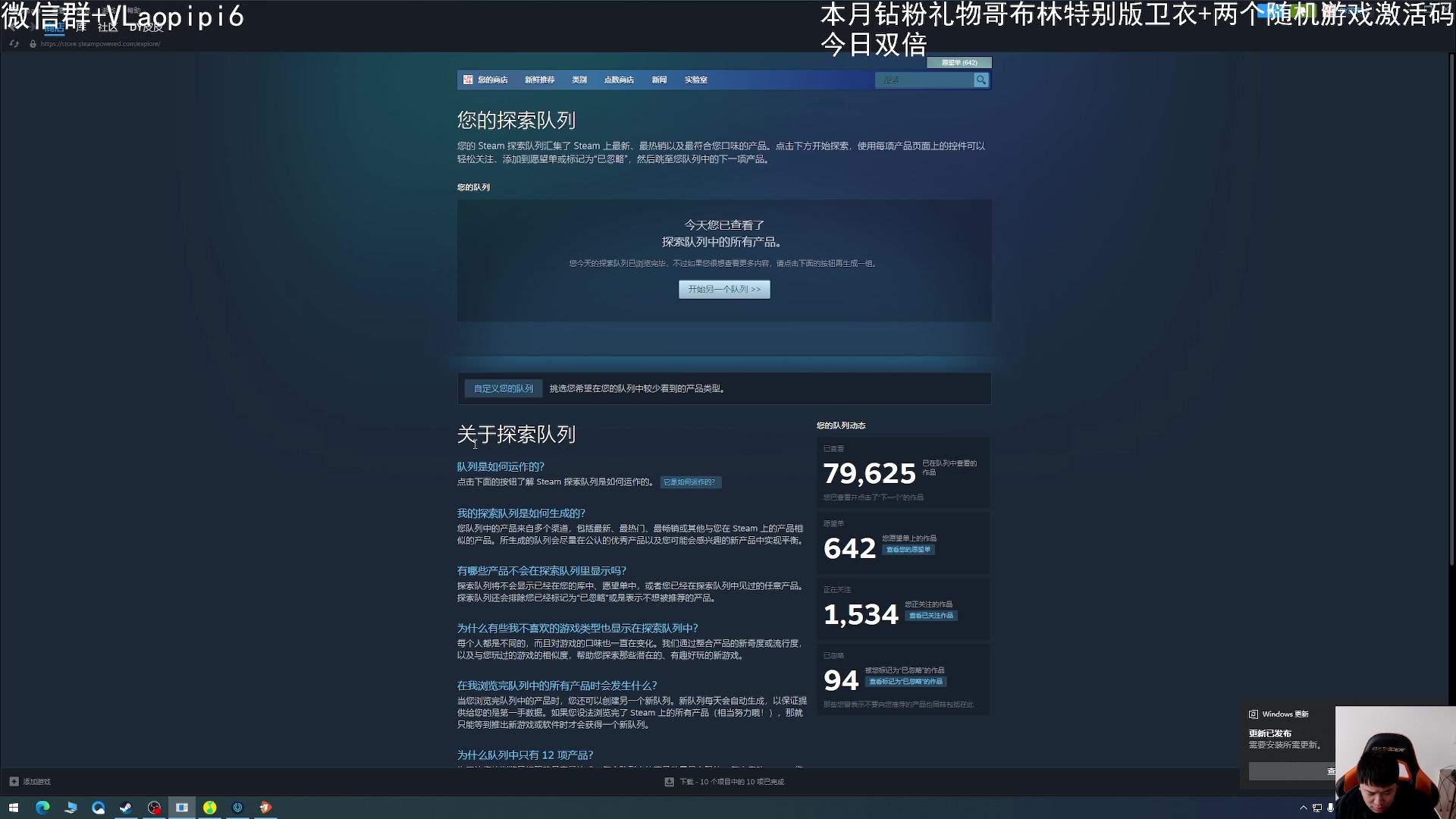The image size is (1456, 819).
Task: Click the 我的探索队列是如何生成的? heading
Action: [521, 513]
